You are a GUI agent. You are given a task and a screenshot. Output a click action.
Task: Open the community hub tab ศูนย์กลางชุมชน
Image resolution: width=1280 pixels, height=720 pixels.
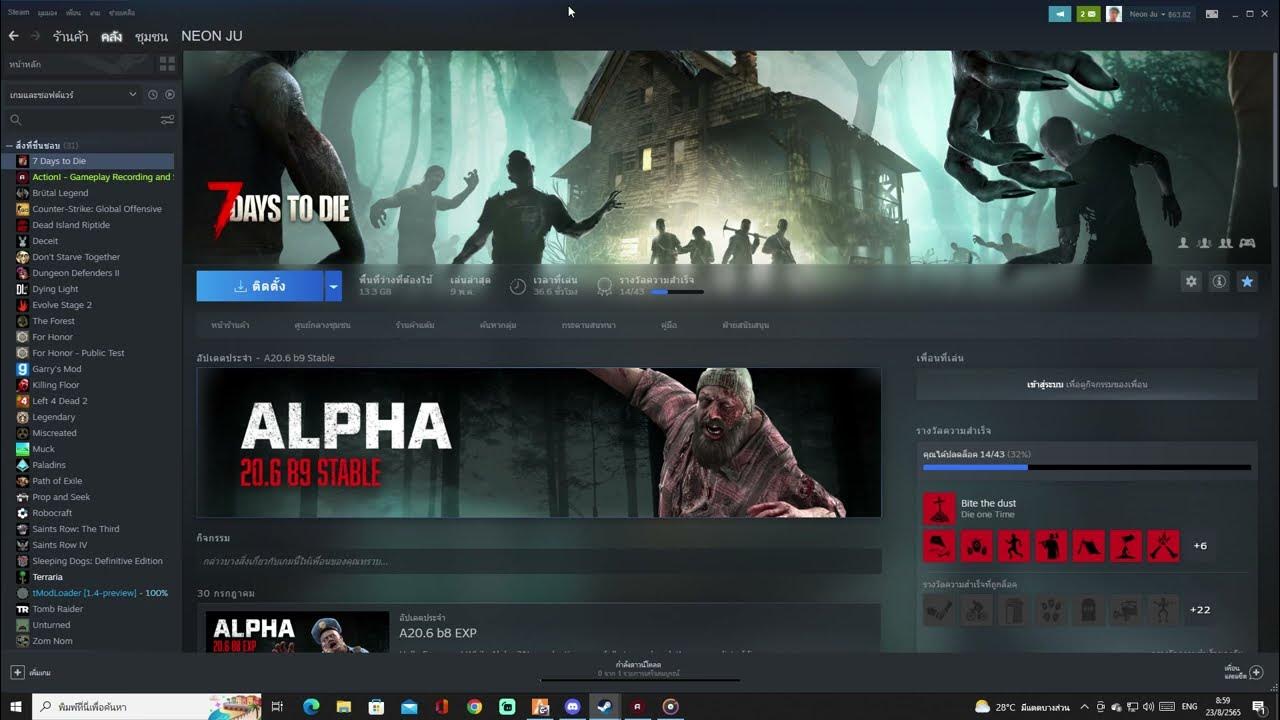(x=322, y=325)
